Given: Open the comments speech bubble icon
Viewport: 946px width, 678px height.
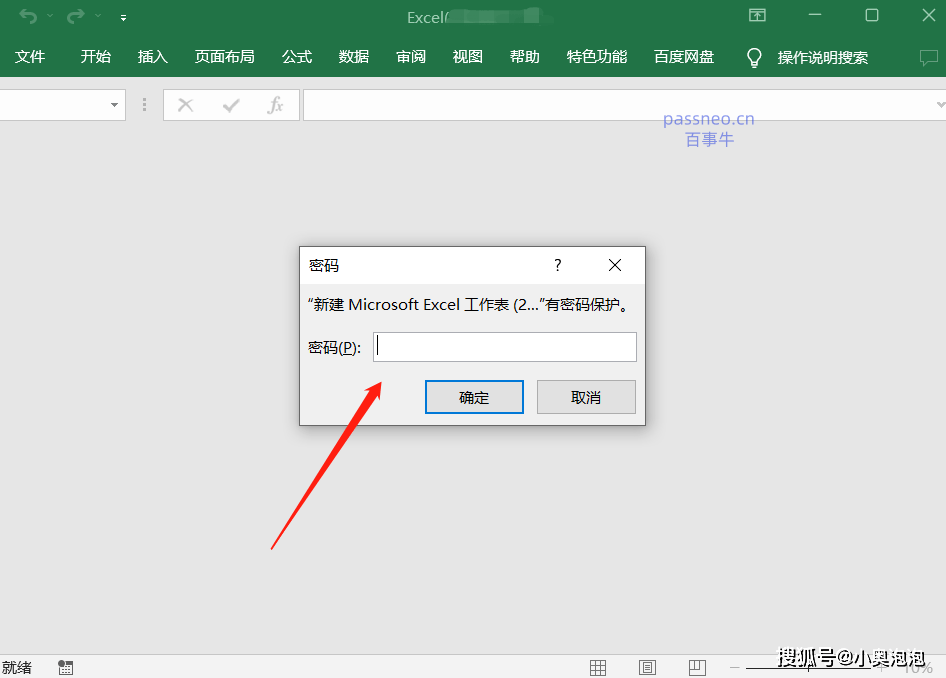Looking at the screenshot, I should tap(928, 58).
